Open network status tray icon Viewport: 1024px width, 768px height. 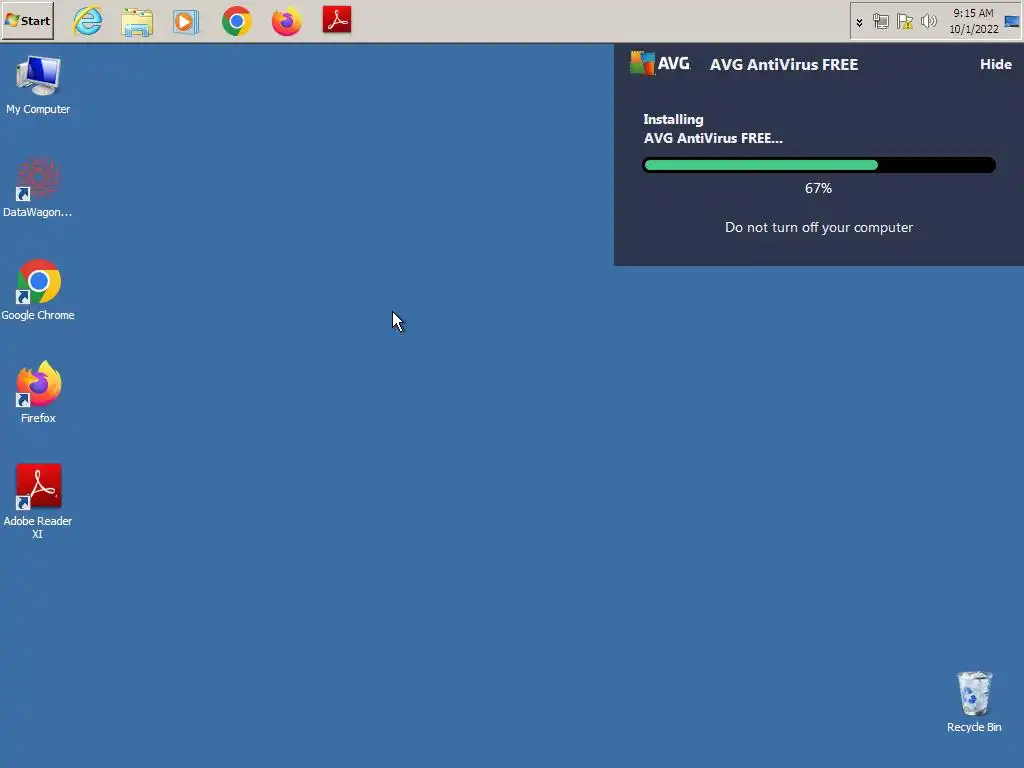click(x=880, y=22)
